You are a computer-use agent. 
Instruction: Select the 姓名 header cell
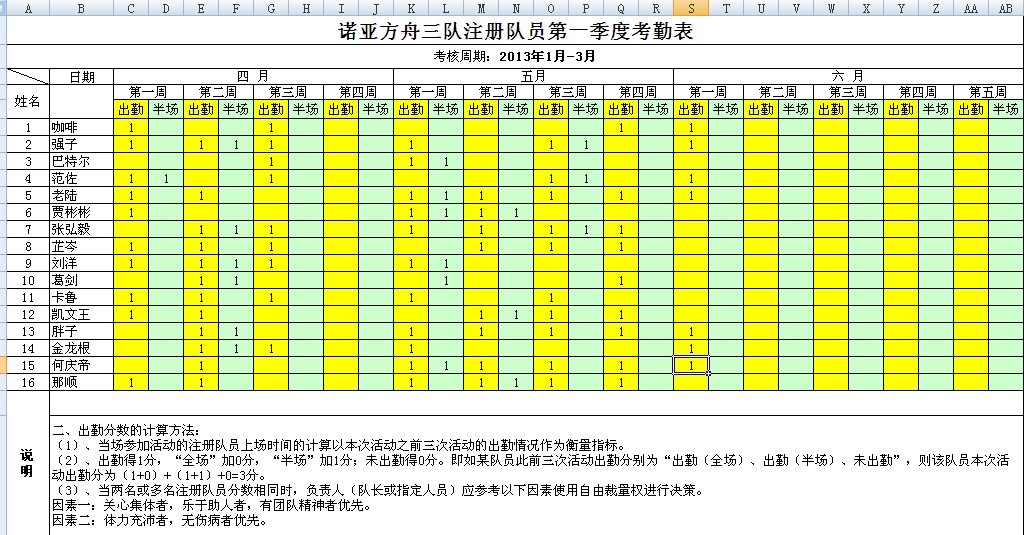(27, 101)
